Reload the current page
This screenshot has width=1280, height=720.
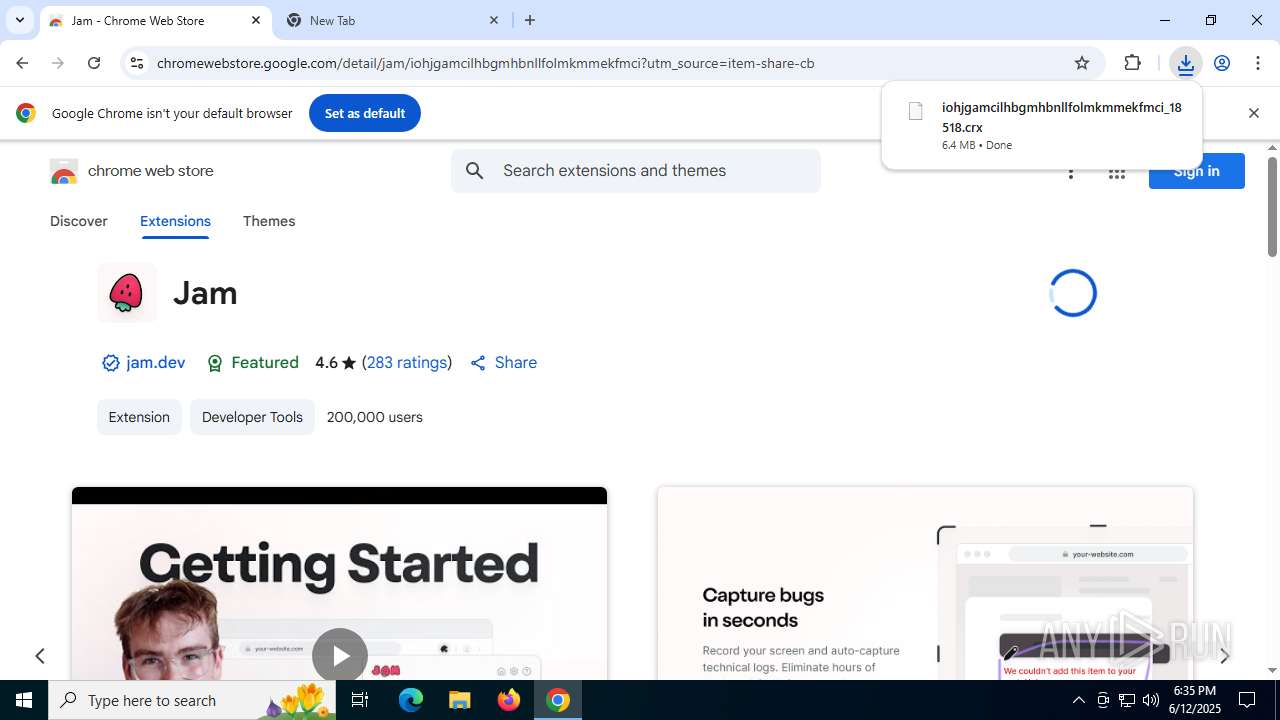point(94,63)
